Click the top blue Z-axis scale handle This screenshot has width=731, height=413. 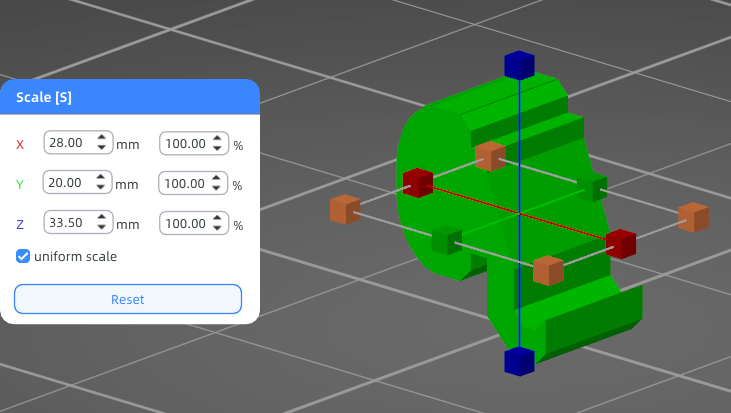coord(519,65)
